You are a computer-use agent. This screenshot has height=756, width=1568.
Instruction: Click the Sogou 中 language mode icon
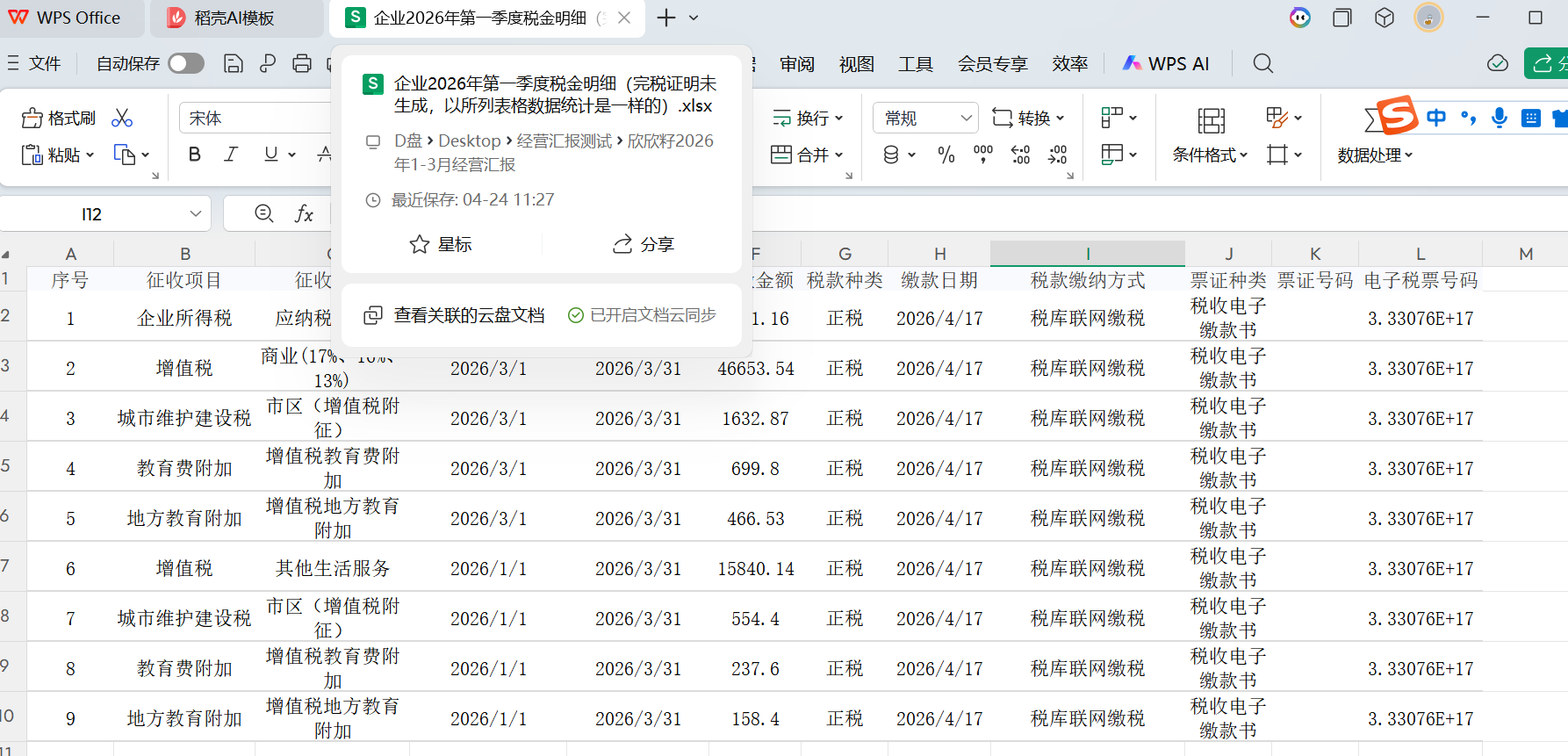tap(1436, 118)
